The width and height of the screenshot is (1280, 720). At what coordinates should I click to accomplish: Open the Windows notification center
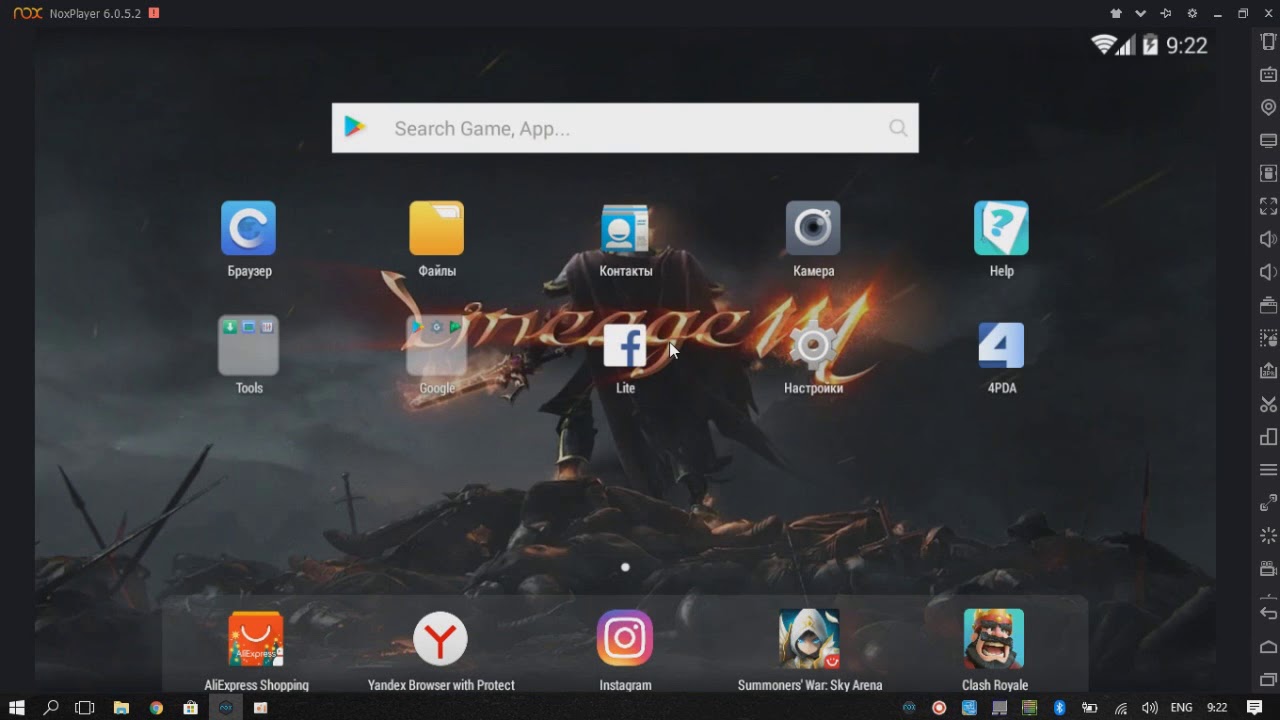click(1254, 708)
